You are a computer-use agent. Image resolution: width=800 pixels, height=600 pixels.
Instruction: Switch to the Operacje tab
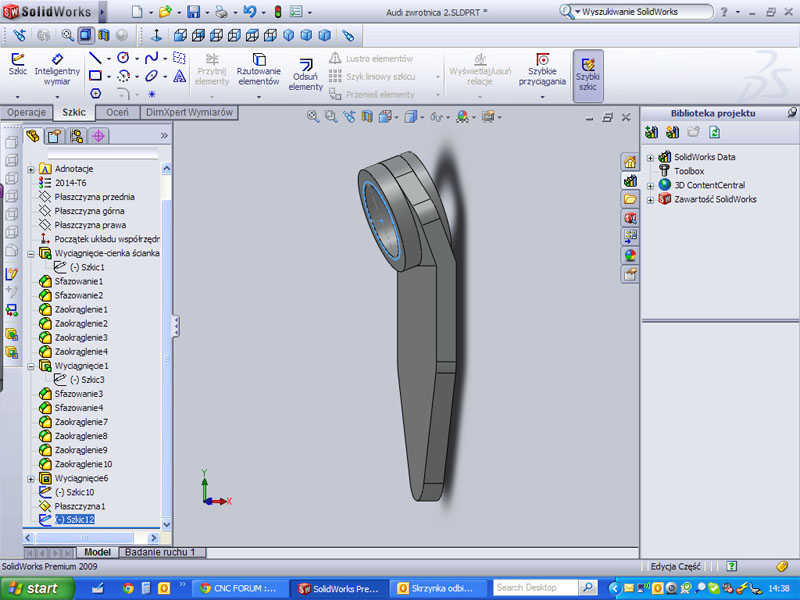26,112
